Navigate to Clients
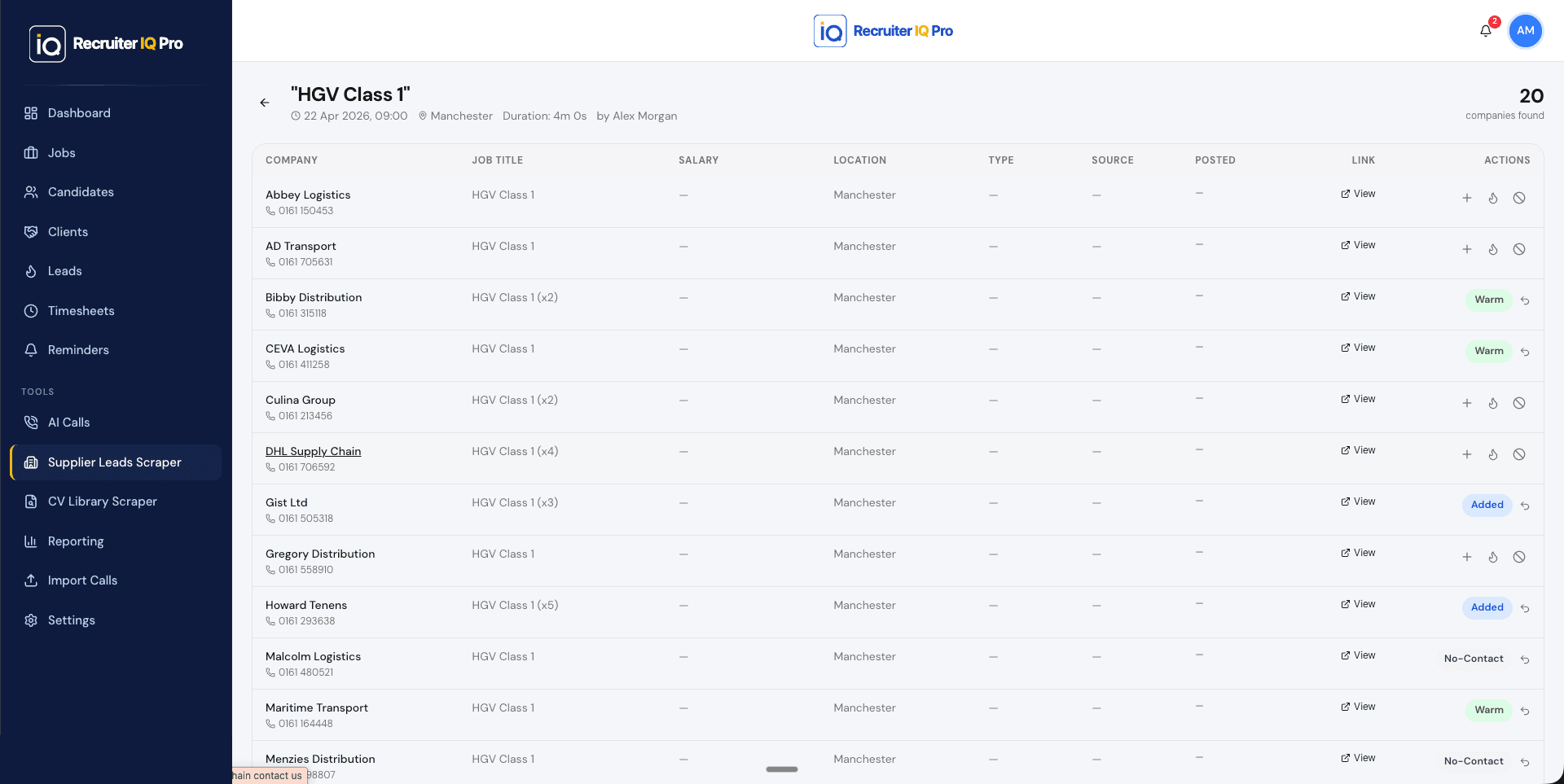Screen dimensions: 1564x784 tap(116, 232)
